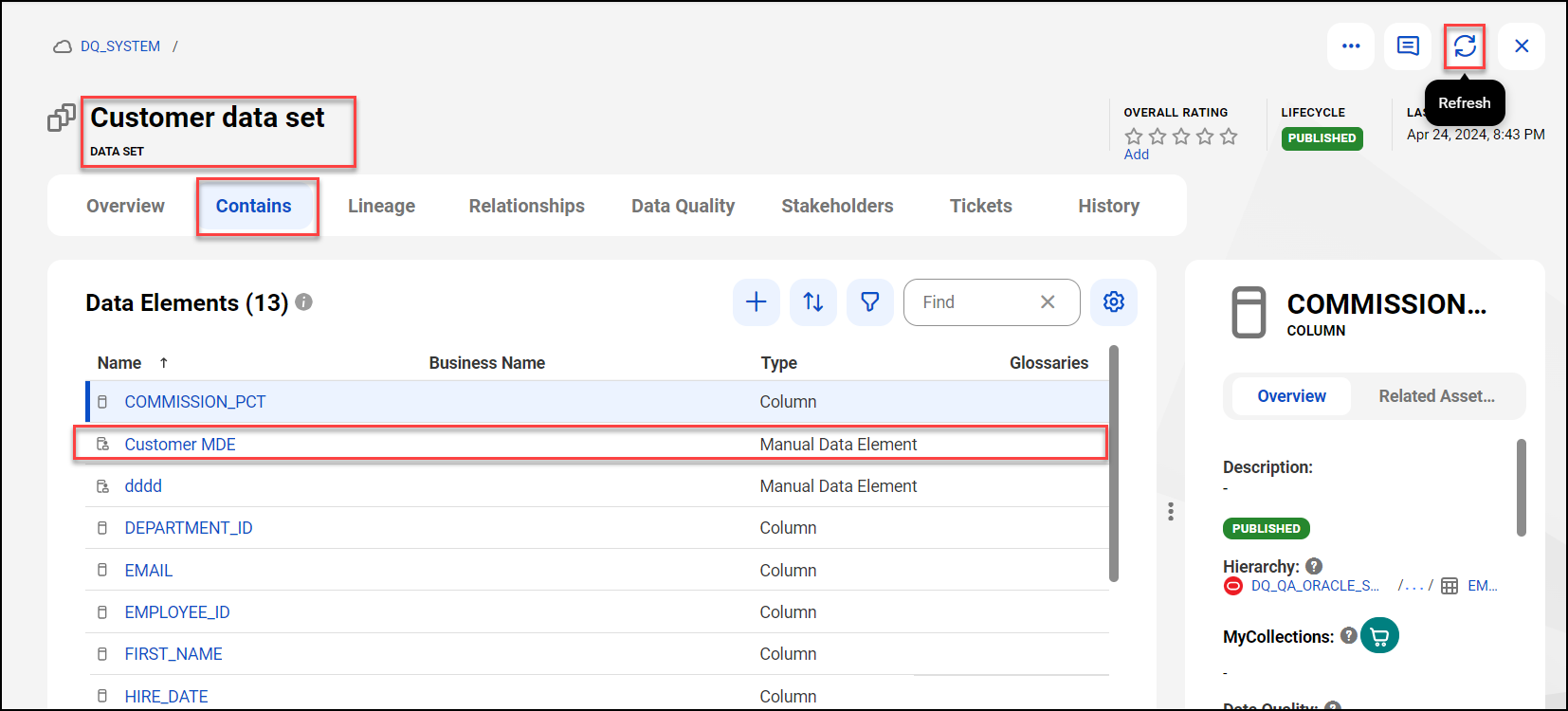Click the Refresh icon button
The height and width of the screenshot is (711, 1568).
(x=1465, y=46)
